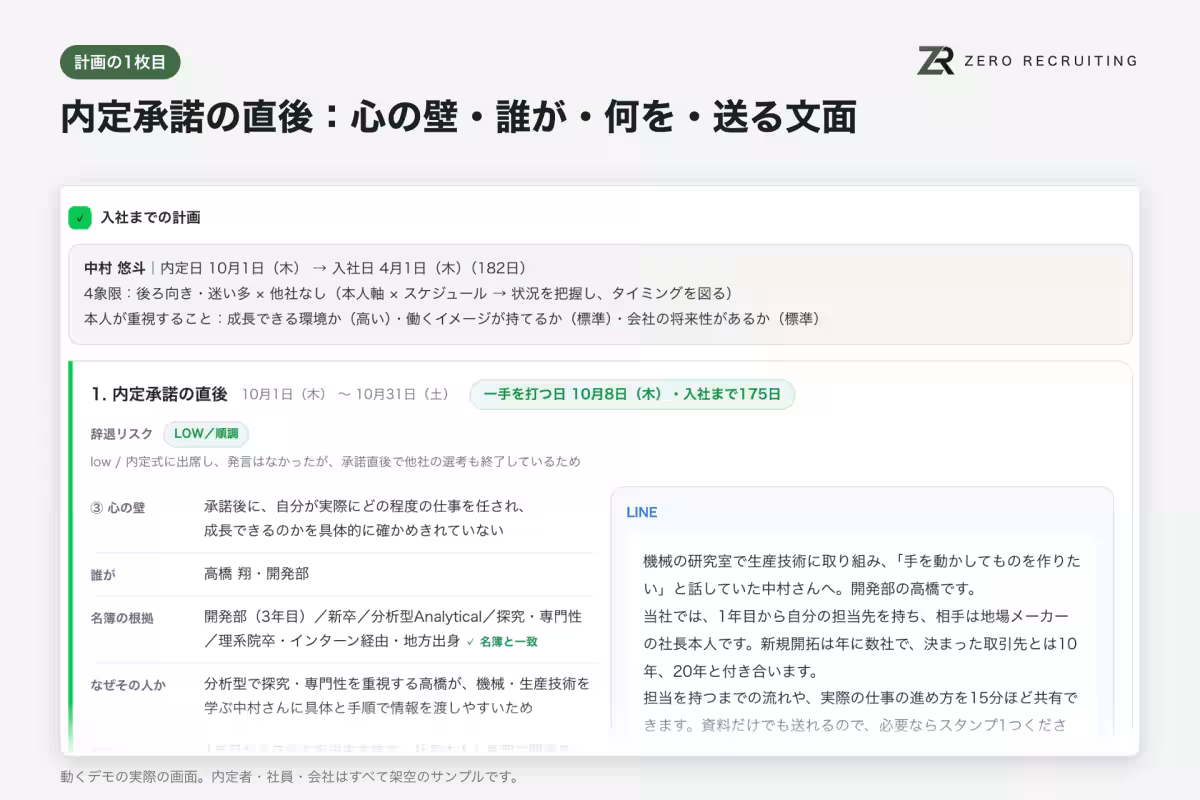The width and height of the screenshot is (1200, 800).
Task: Click the なぜその人か row label
Action: tap(128, 685)
